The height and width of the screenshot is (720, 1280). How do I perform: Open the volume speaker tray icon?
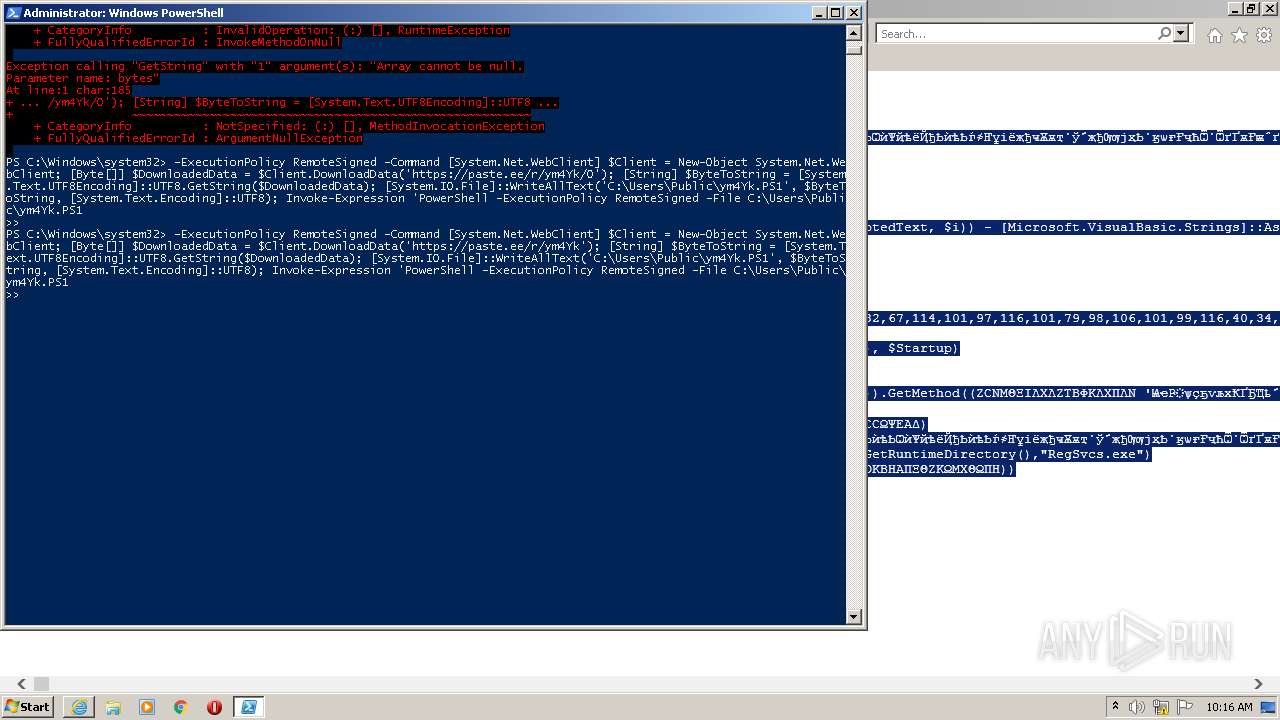click(x=1137, y=707)
